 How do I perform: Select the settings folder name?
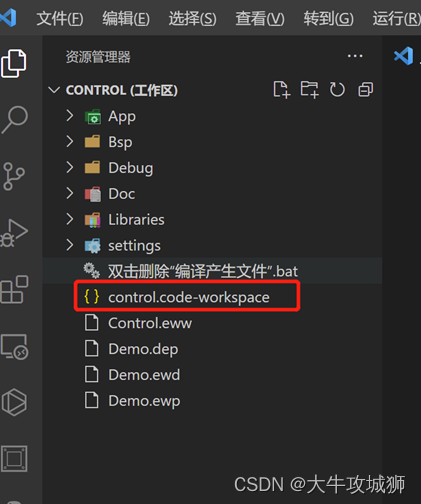(134, 246)
